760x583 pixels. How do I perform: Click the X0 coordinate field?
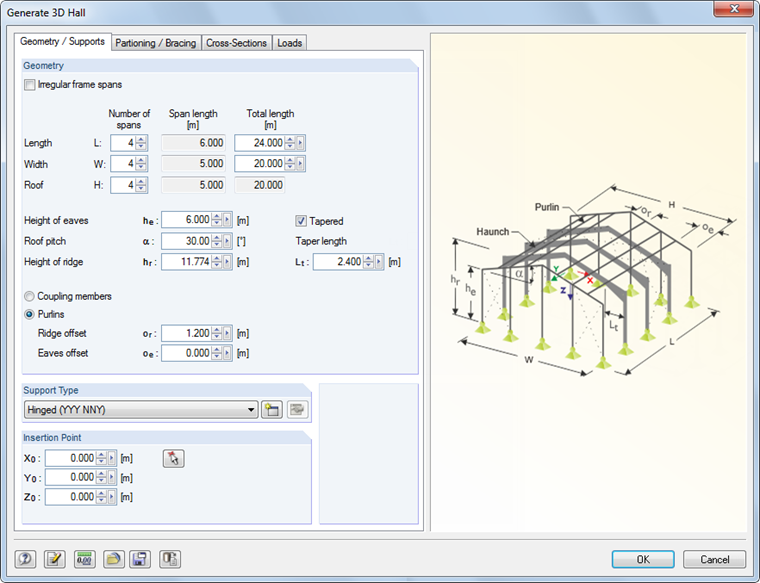[x=71, y=458]
